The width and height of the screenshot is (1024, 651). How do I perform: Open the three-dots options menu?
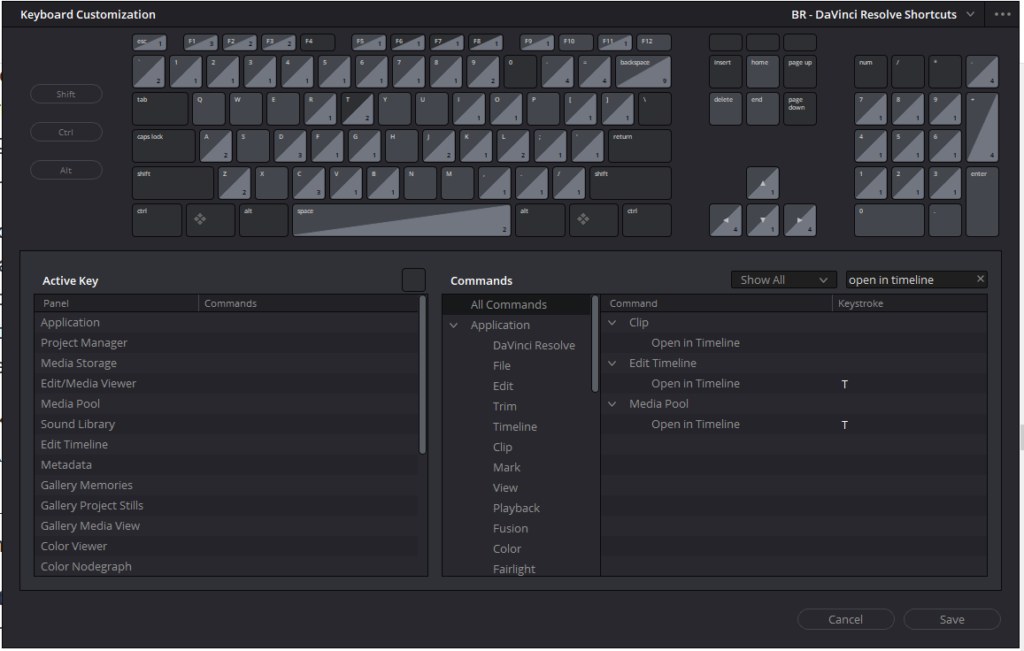click(1002, 14)
